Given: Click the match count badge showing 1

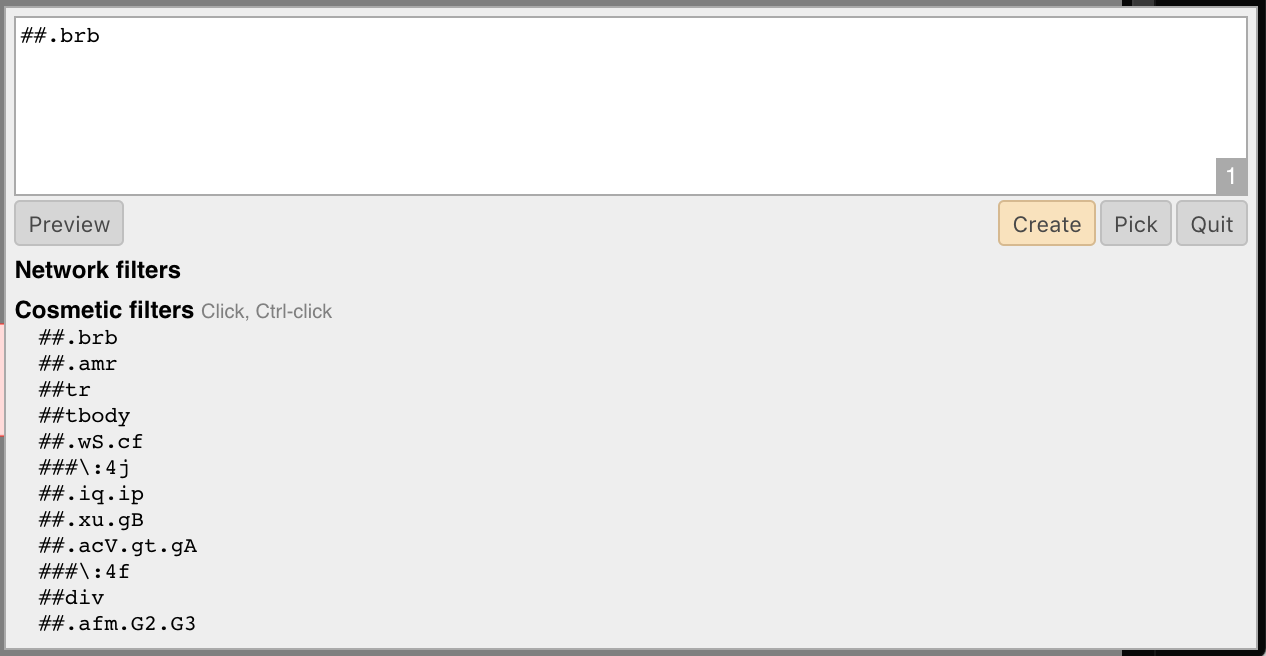Looking at the screenshot, I should [1231, 176].
